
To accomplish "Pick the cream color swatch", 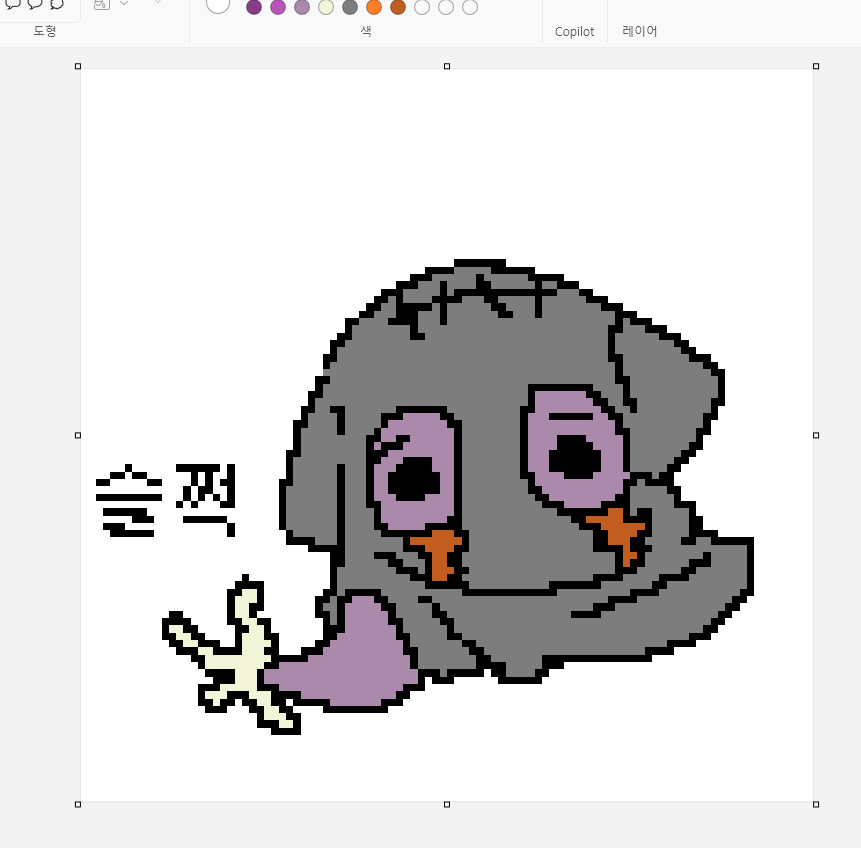I will pyautogui.click(x=326, y=7).
